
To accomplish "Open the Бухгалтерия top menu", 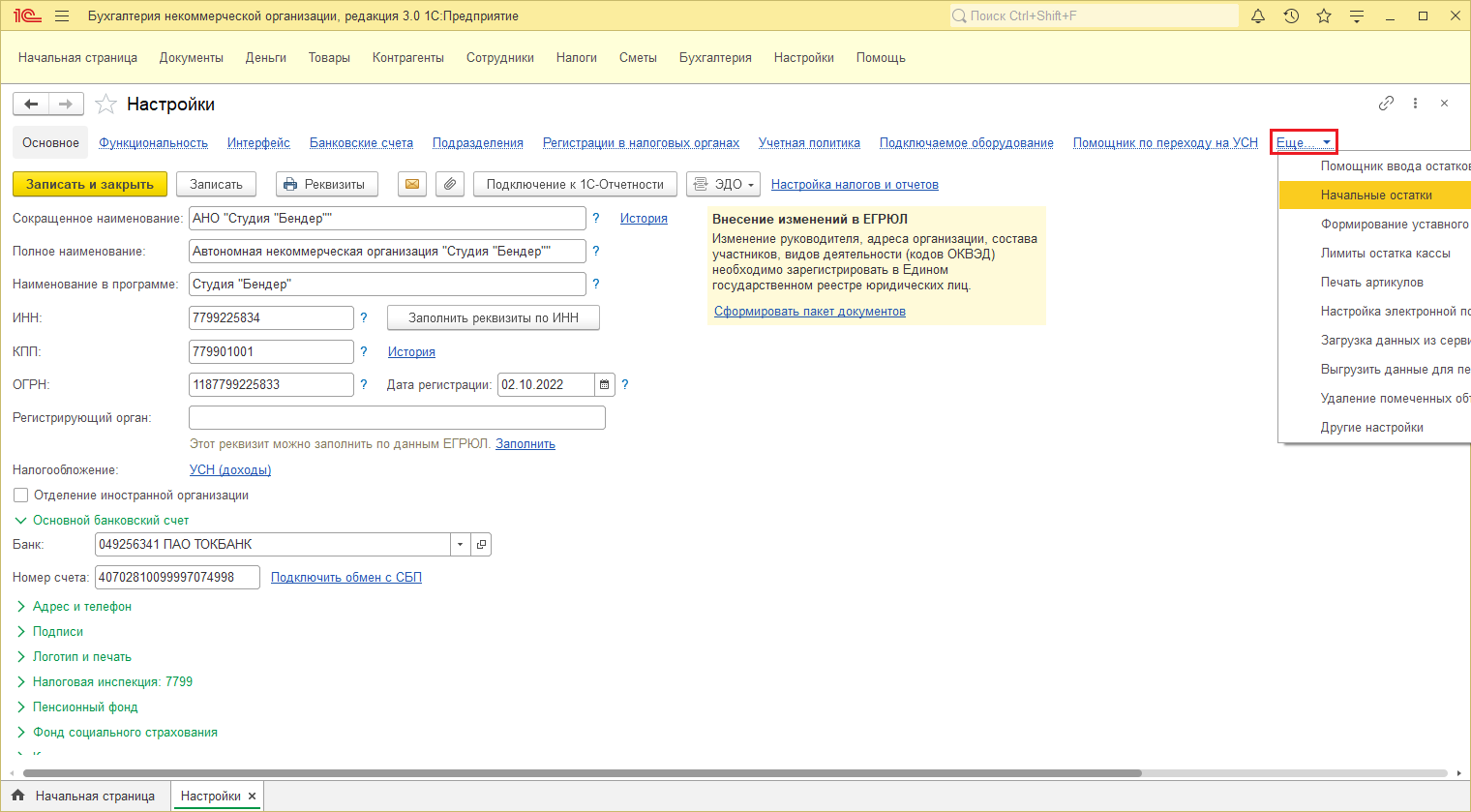I will 715,57.
